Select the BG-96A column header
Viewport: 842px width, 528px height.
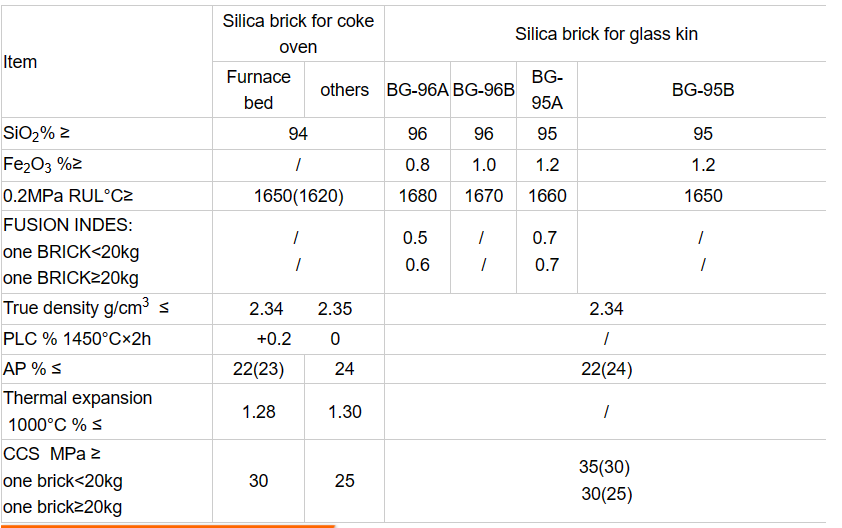417,90
